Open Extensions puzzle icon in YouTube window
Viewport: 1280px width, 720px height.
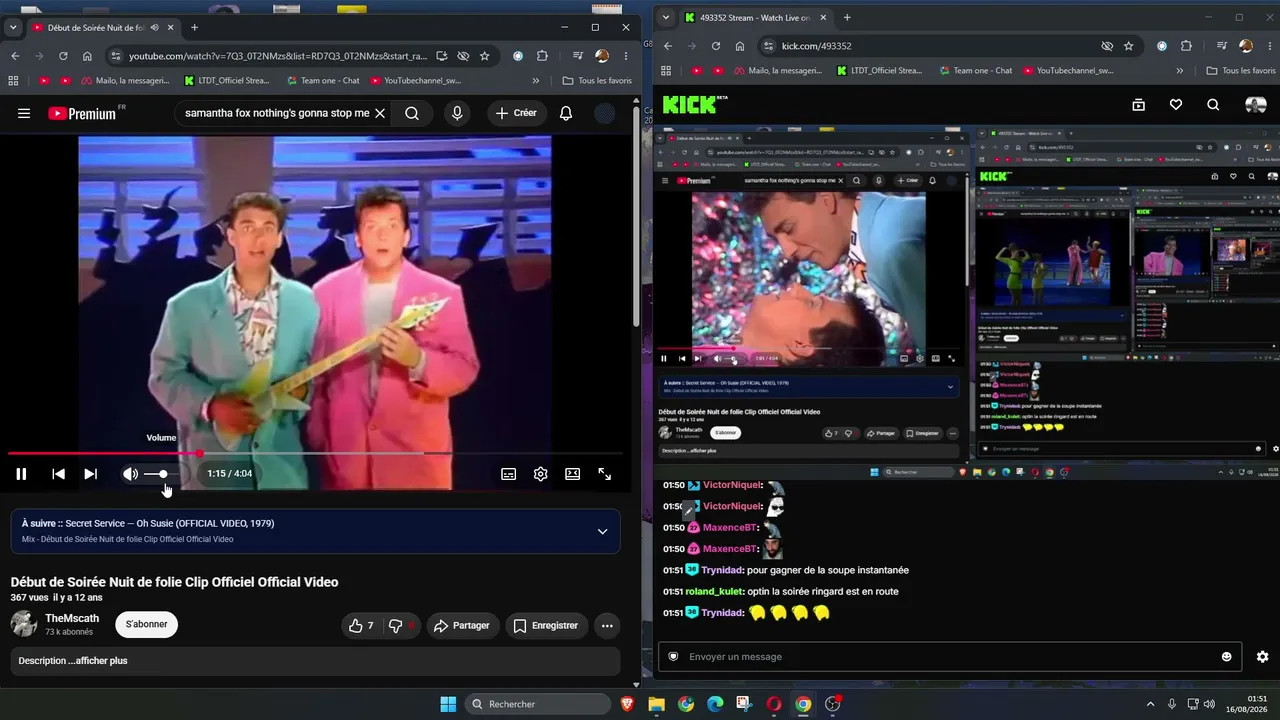(542, 56)
